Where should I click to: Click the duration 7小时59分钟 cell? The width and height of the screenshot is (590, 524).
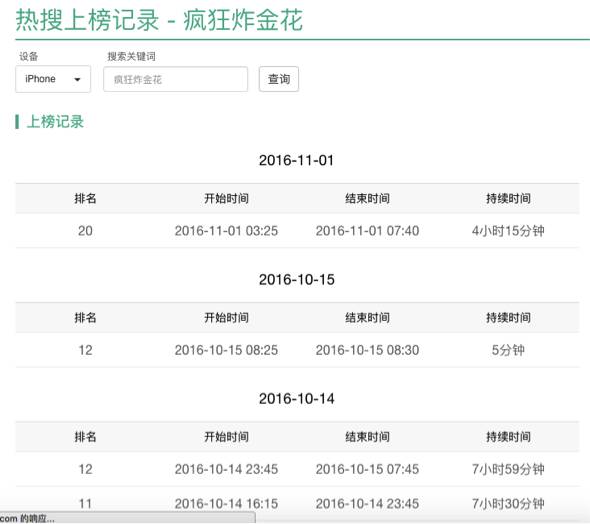508,469
